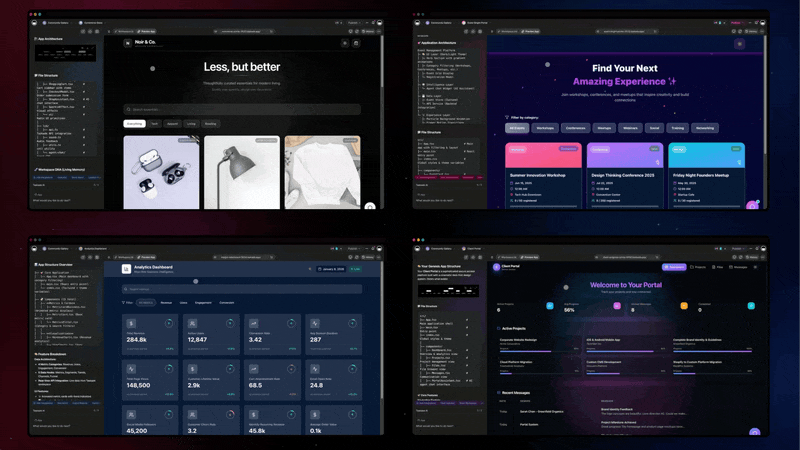Click the Total Revenue card dollar icon
The image size is (800, 450).
click(x=132, y=323)
